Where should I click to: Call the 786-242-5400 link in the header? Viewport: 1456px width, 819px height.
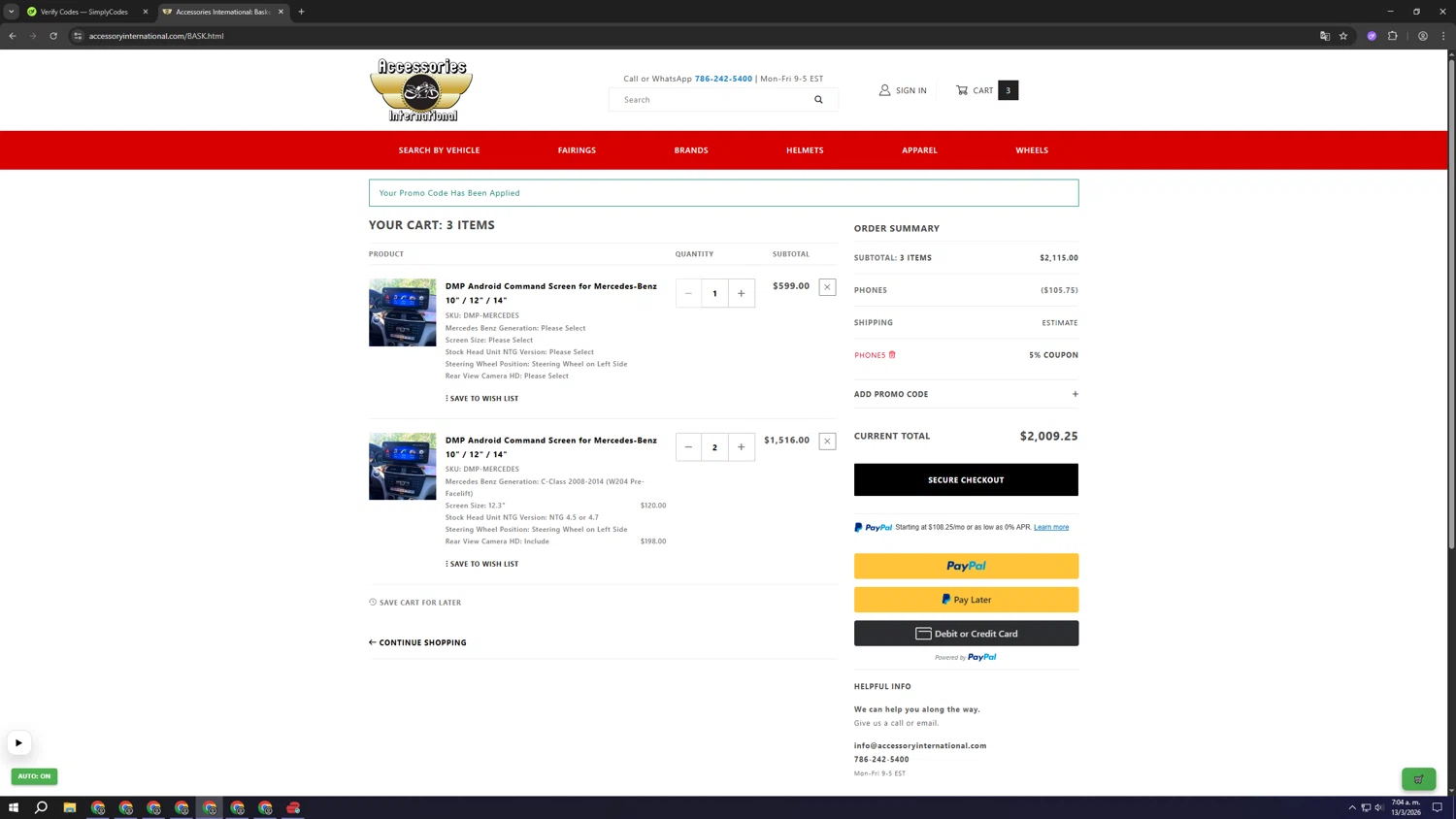723,79
